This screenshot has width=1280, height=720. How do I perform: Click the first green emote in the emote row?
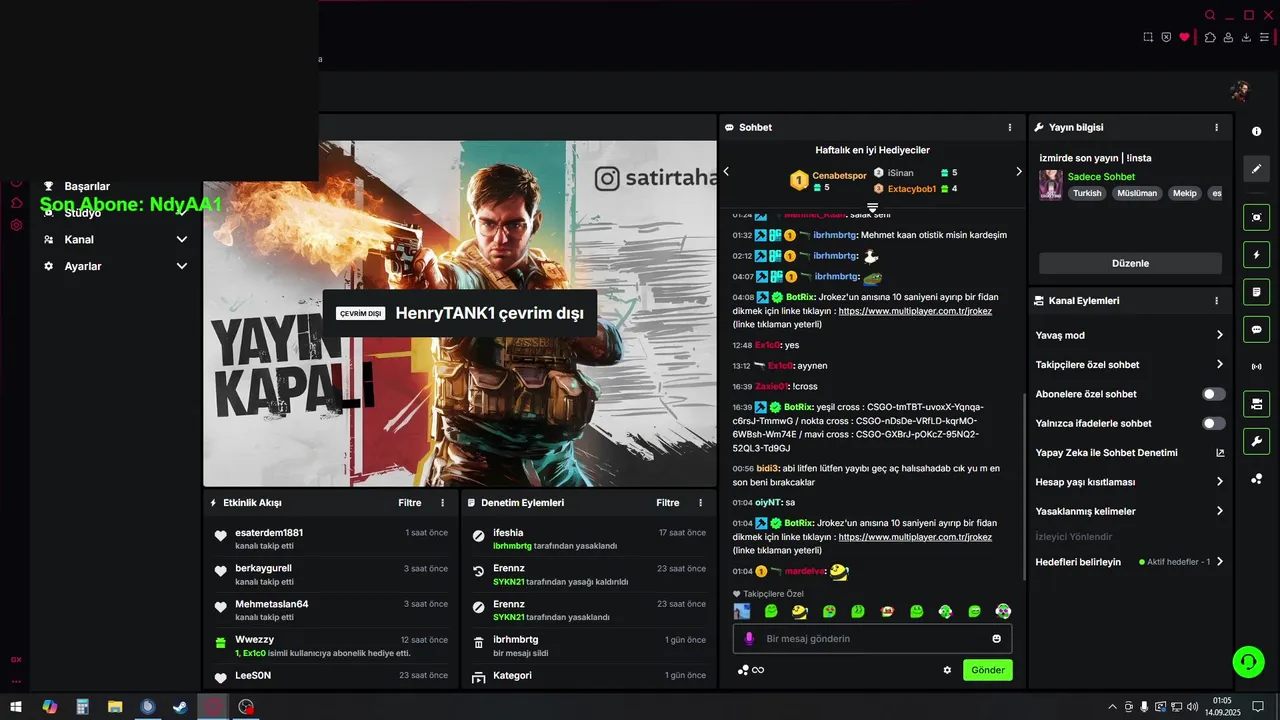pos(771,611)
